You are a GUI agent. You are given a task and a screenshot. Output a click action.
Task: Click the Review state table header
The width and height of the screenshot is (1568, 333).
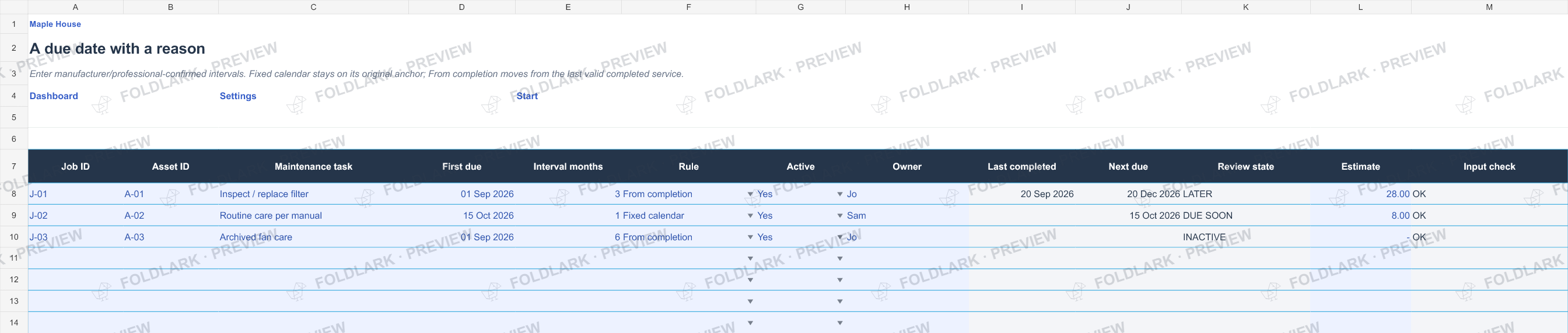1245,166
